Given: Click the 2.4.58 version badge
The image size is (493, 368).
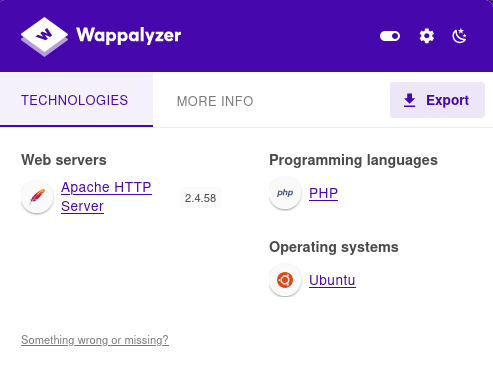Looking at the screenshot, I should (x=200, y=198).
